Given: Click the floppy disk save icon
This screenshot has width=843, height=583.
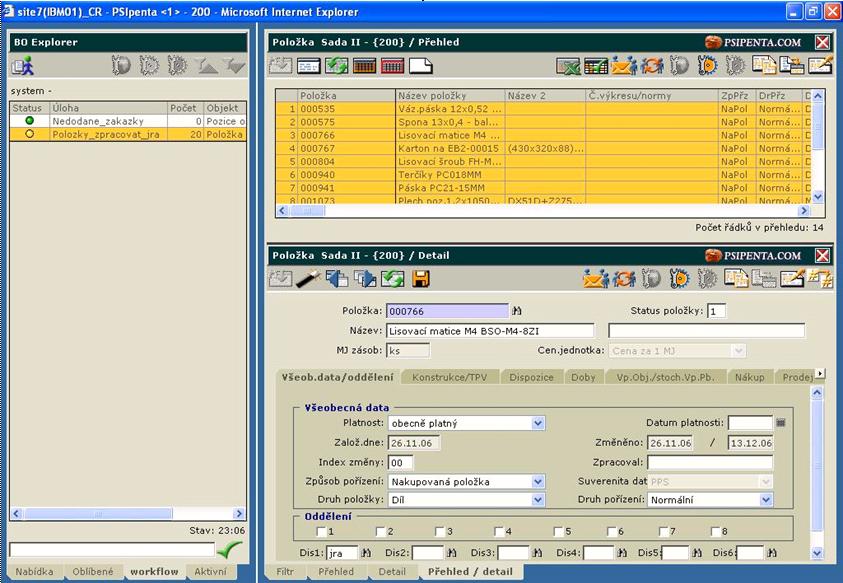Looking at the screenshot, I should pyautogui.click(x=420, y=279).
